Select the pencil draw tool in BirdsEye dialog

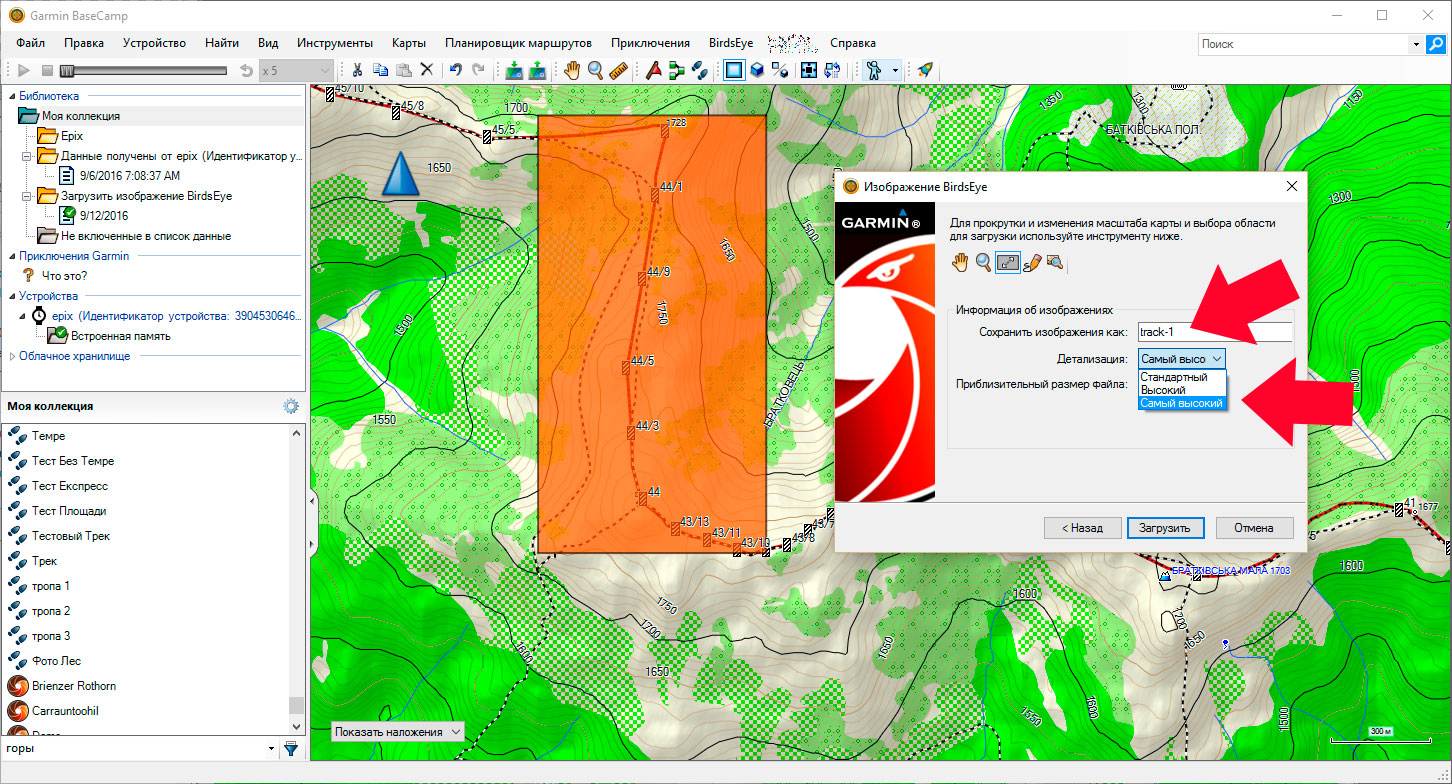(1032, 263)
